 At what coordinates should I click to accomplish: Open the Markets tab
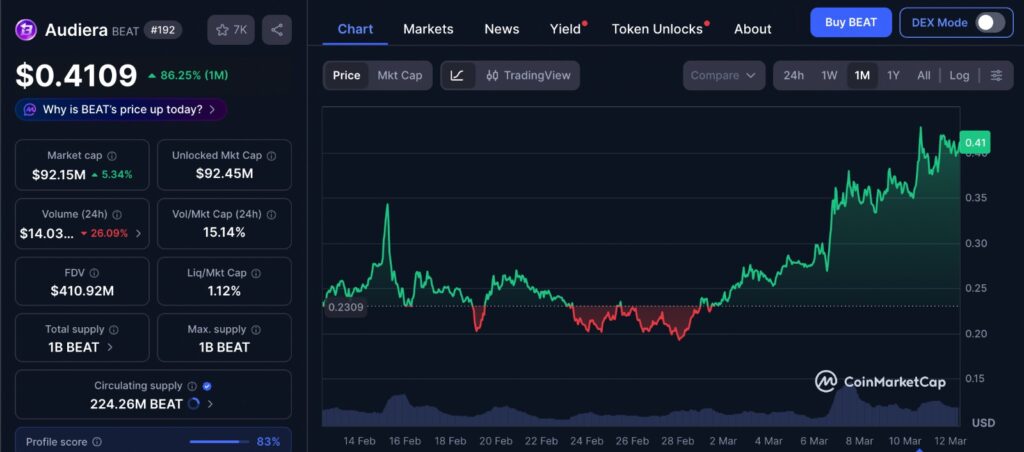(x=428, y=29)
